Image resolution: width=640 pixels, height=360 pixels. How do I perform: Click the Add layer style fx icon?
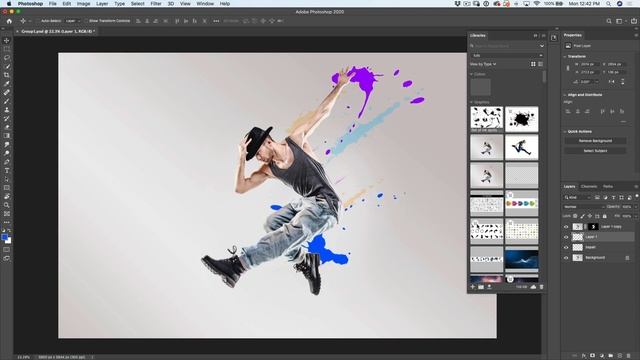(x=584, y=356)
